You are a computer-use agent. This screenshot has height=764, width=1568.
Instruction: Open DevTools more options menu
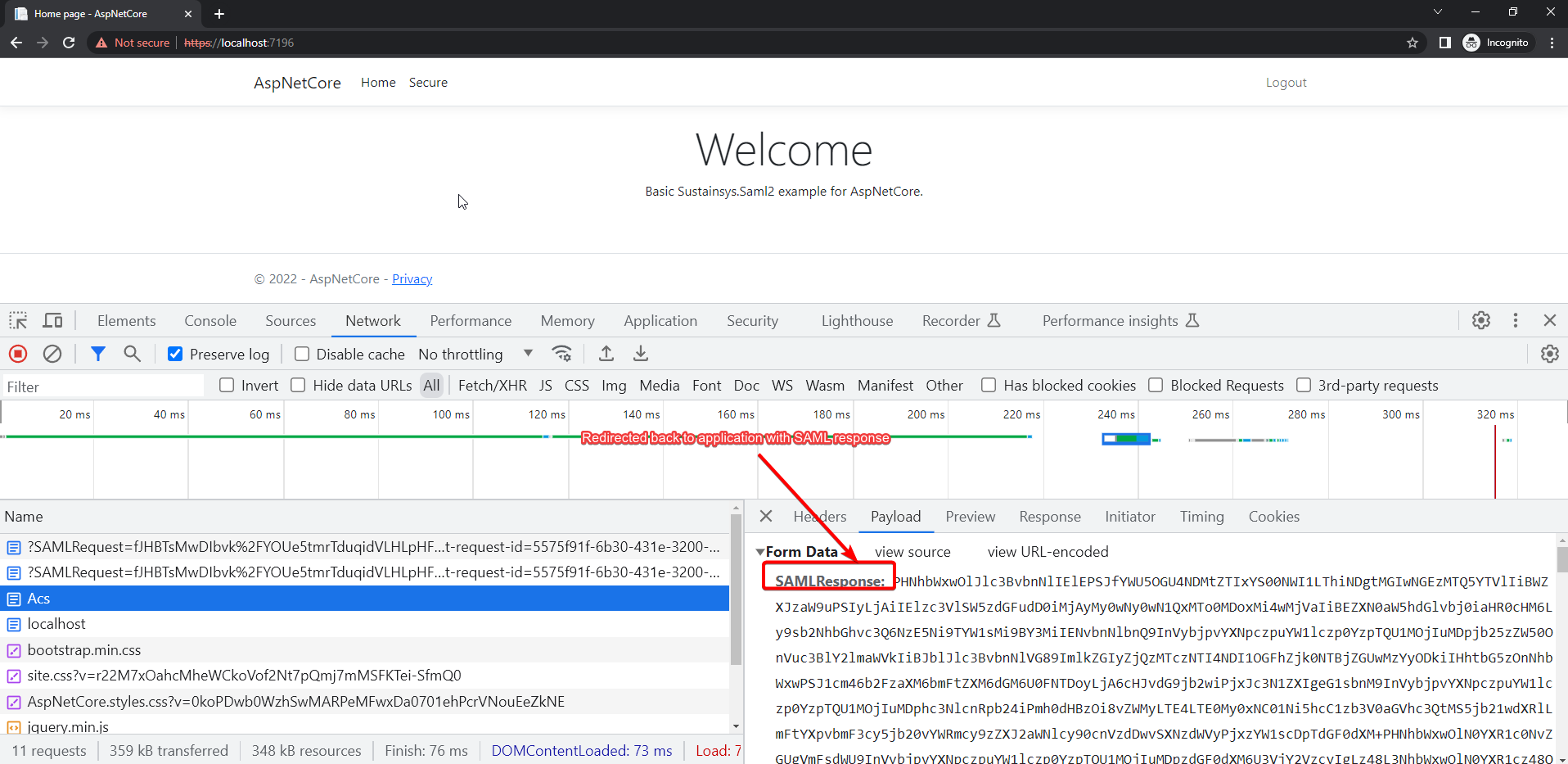pyautogui.click(x=1516, y=320)
